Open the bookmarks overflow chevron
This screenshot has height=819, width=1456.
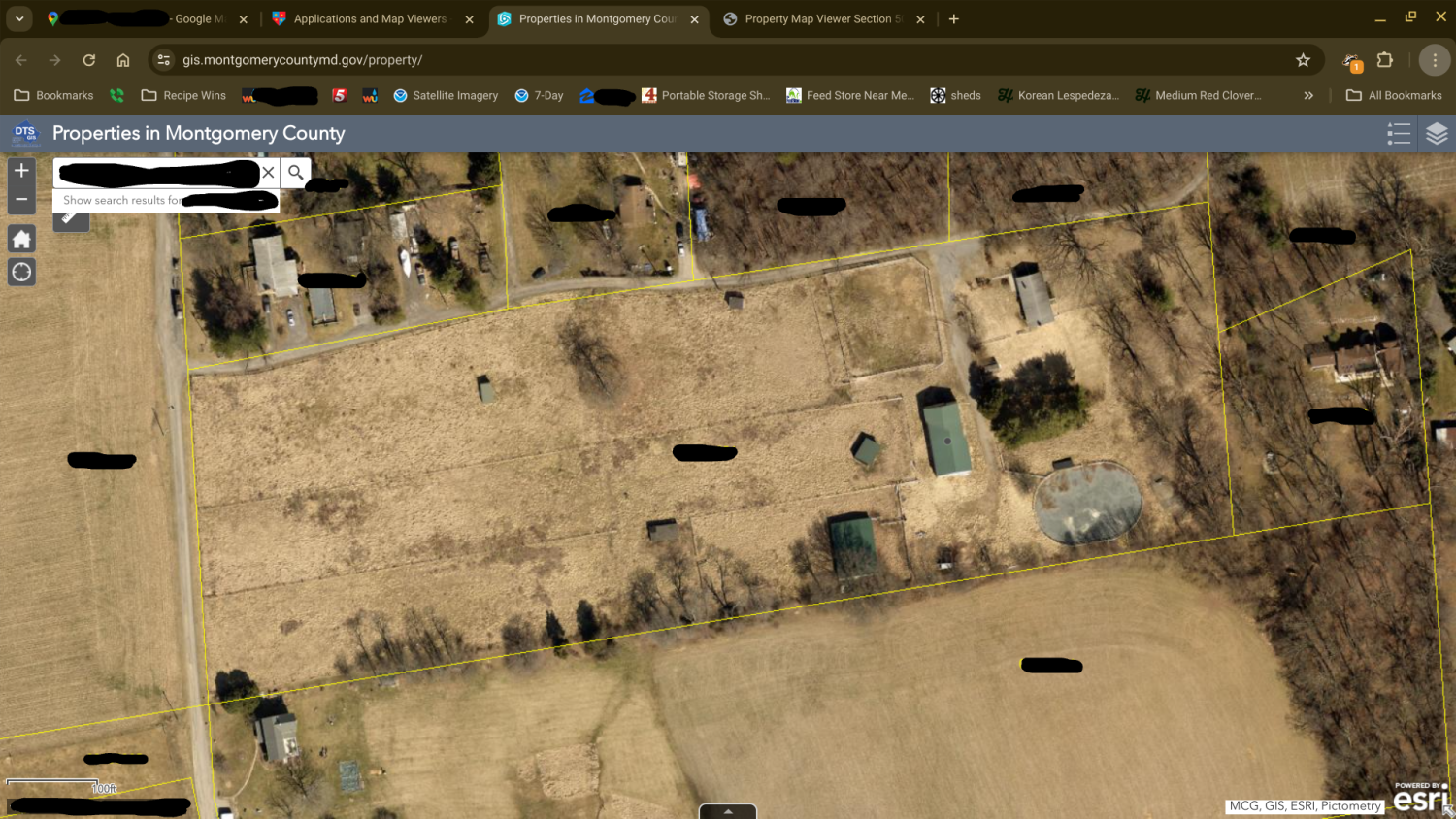[1308, 95]
